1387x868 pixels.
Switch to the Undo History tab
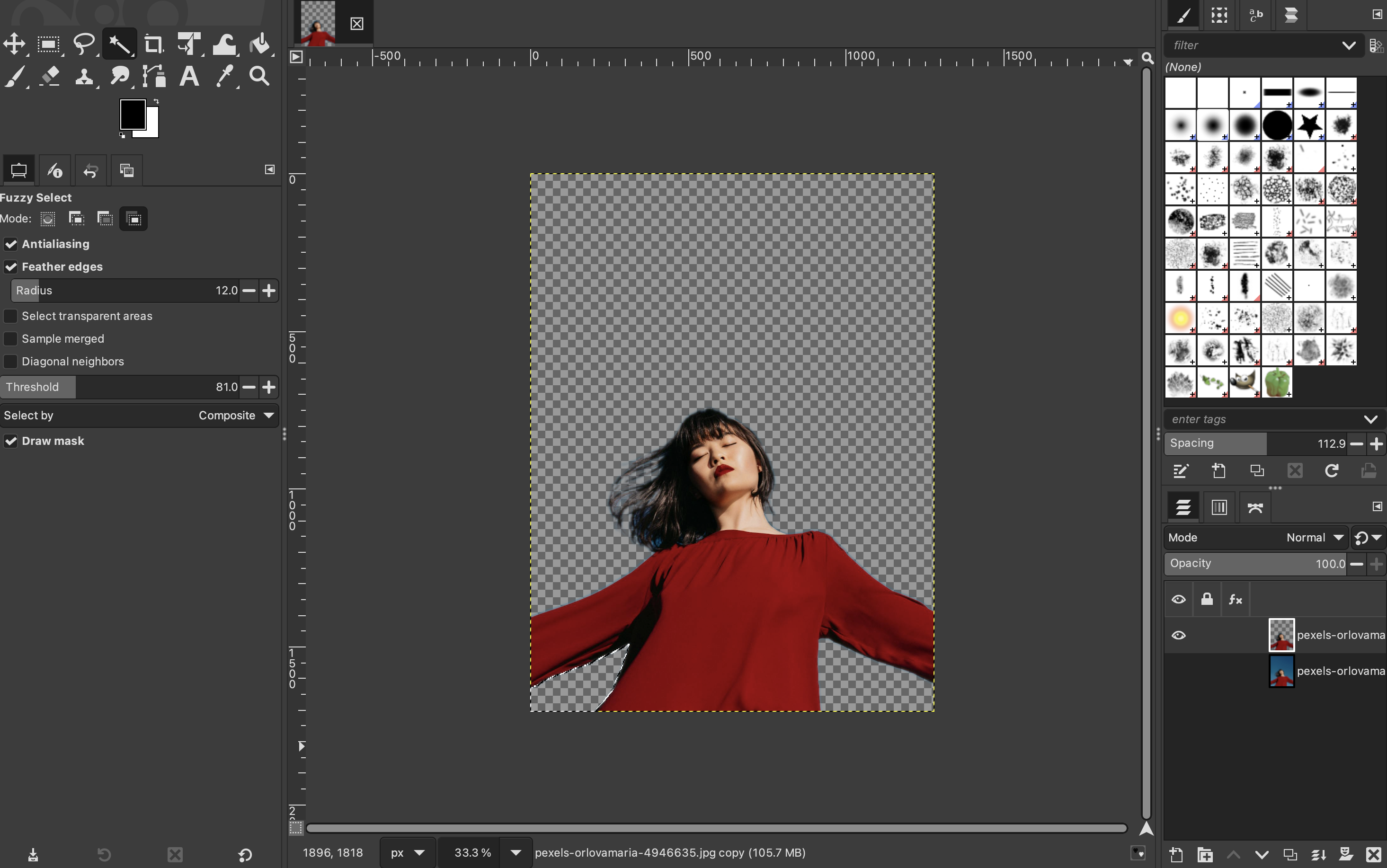click(x=91, y=170)
